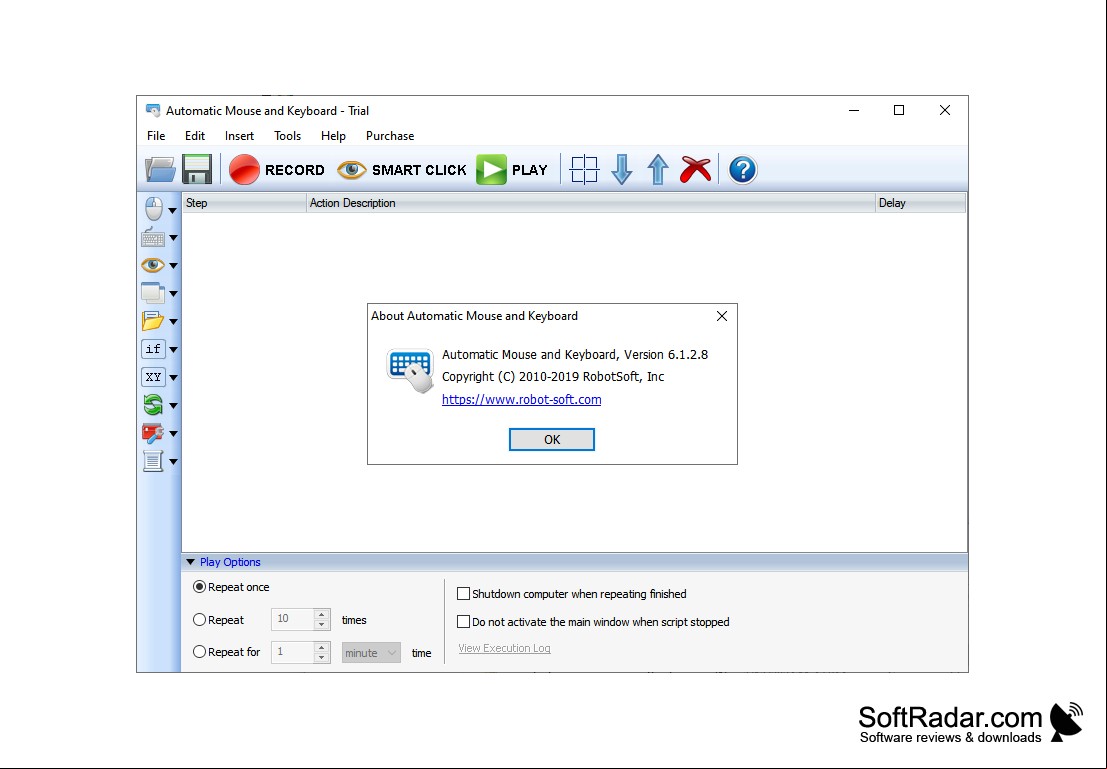Decrease the repeat times count with down arrow
This screenshot has width=1107, height=769.
click(321, 624)
